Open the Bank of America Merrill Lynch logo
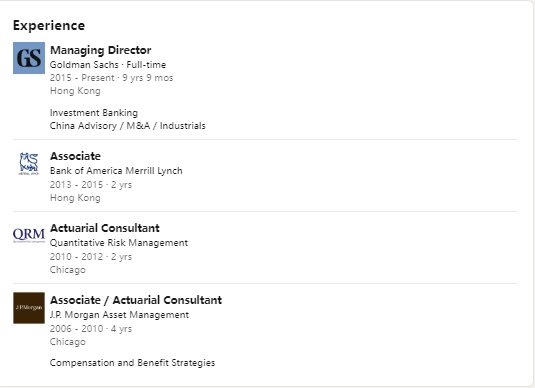This screenshot has width=535, height=388. click(29, 164)
